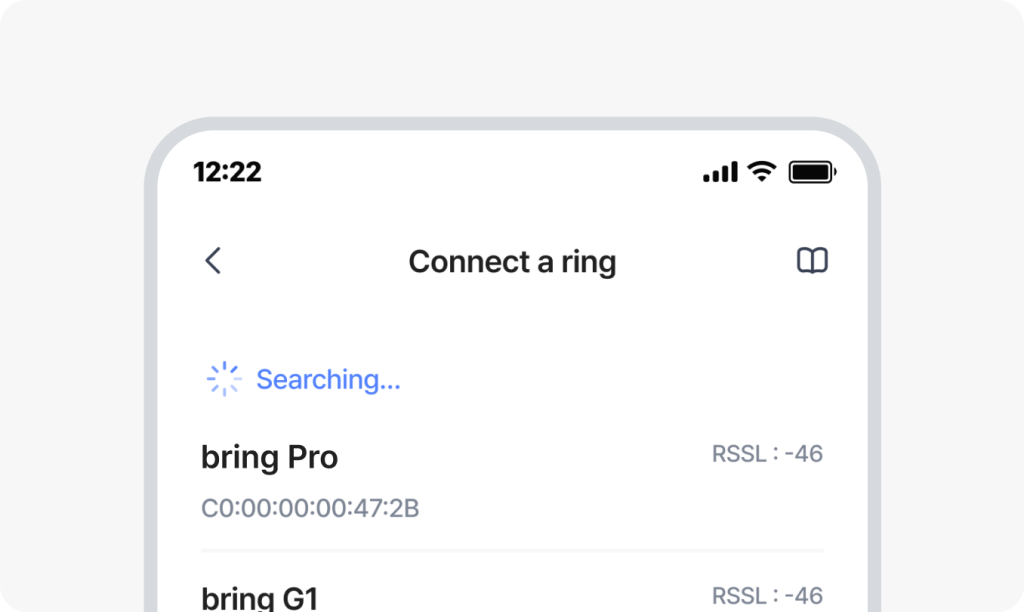
Task: Click the gray background above the phone
Action: (x=512, y=60)
